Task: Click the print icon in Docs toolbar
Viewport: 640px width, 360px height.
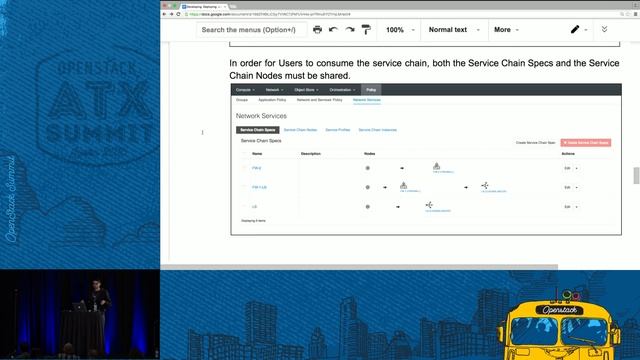Action: point(317,29)
